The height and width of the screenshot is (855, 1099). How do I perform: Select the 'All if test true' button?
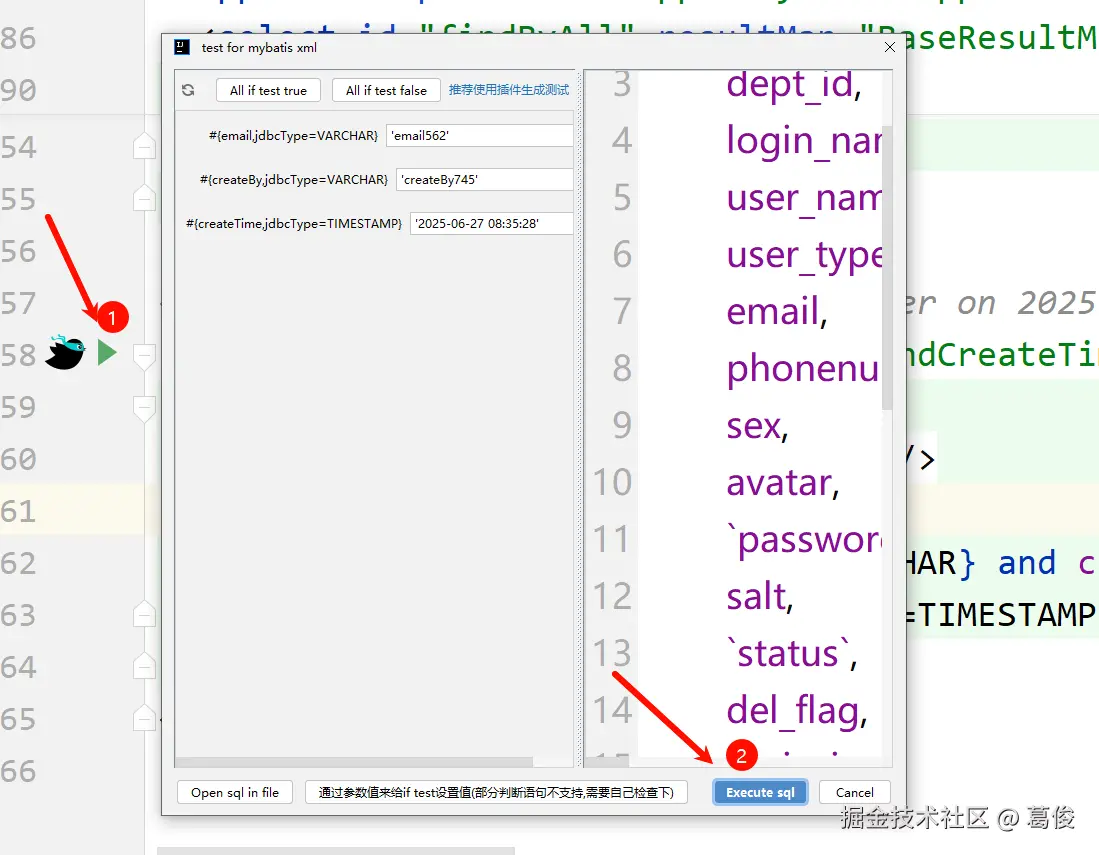[x=267, y=90]
